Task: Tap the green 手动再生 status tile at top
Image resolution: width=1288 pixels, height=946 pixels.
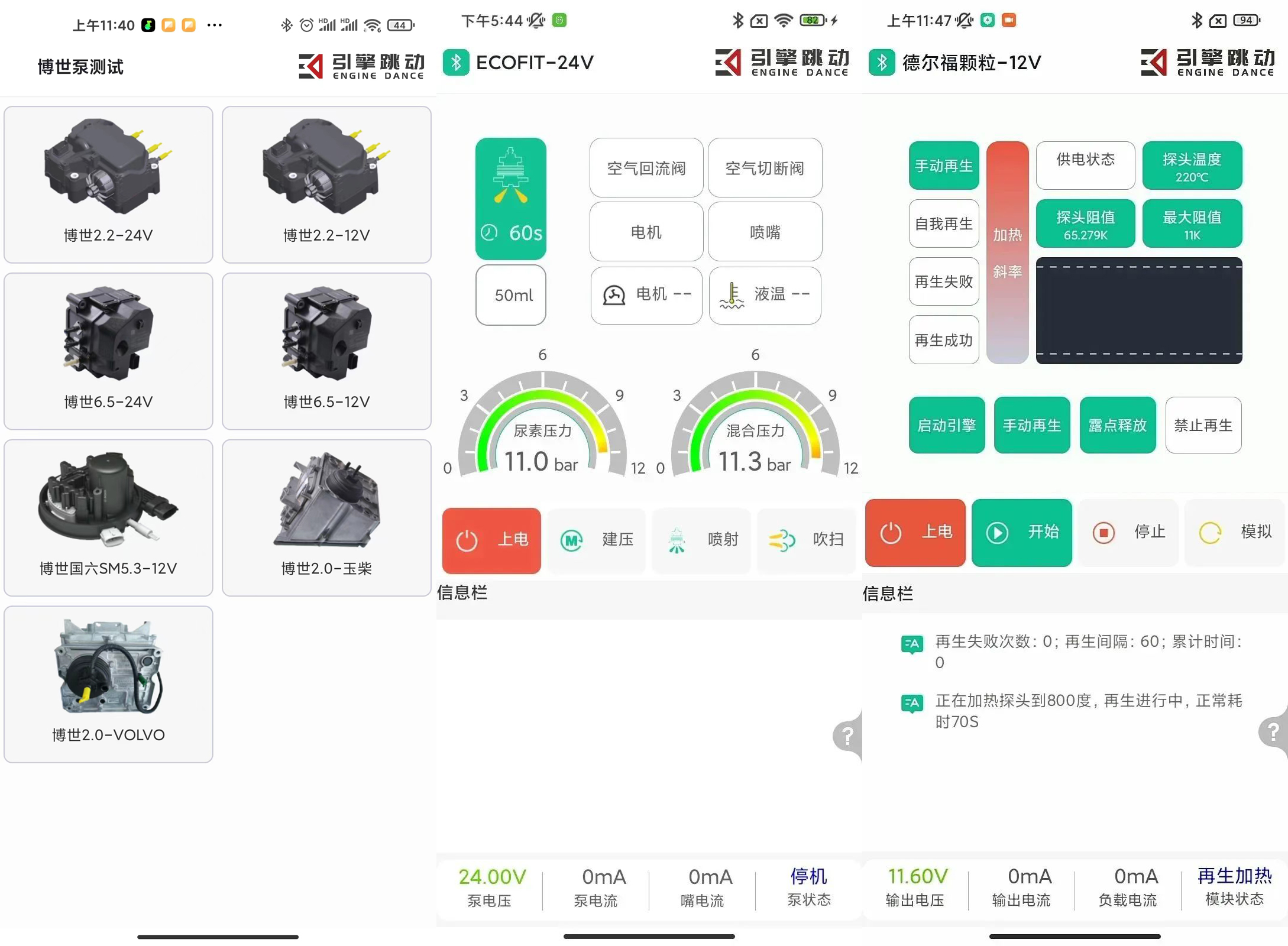Action: point(944,166)
